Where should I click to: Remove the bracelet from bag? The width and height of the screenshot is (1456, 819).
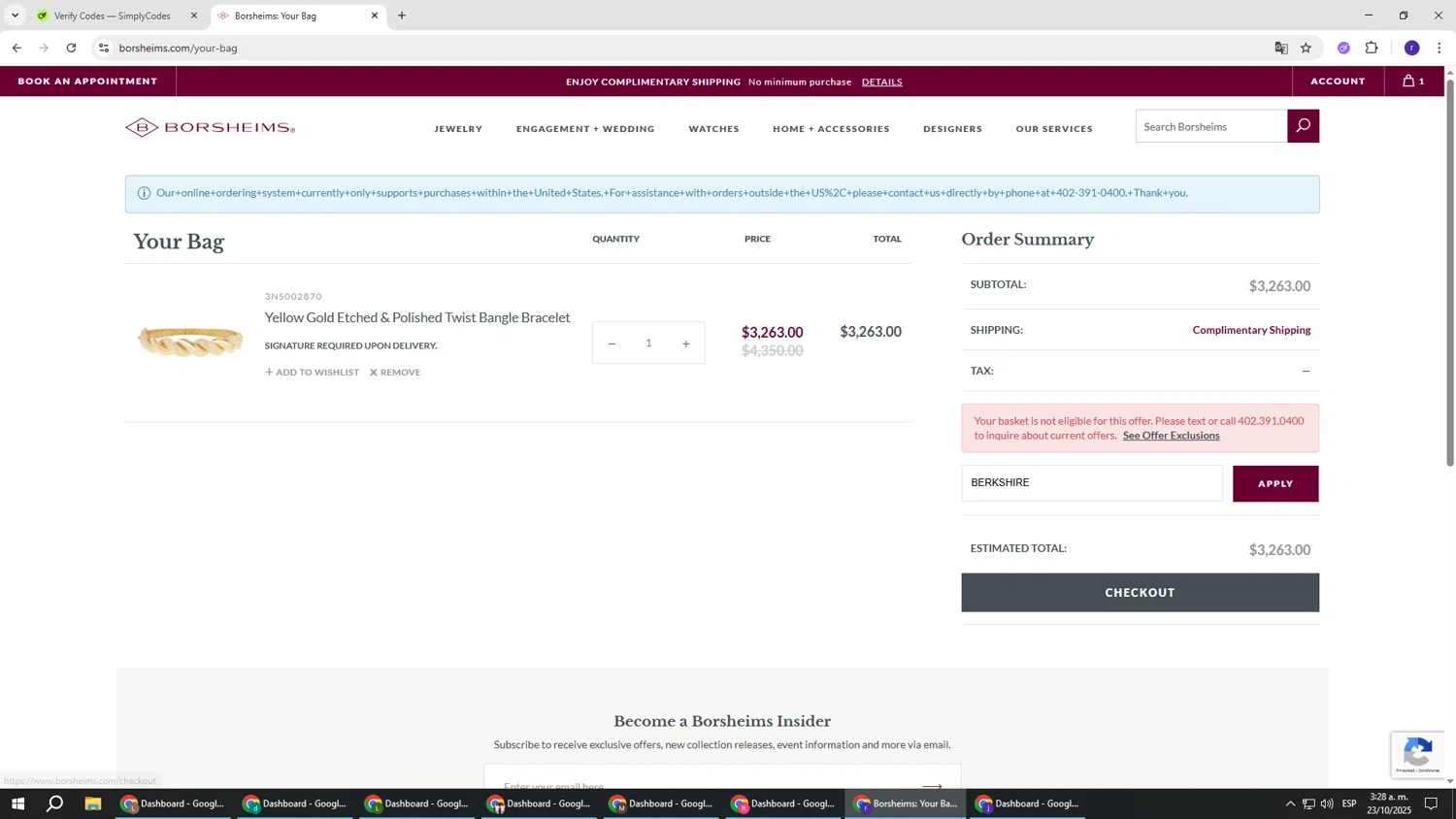(395, 373)
